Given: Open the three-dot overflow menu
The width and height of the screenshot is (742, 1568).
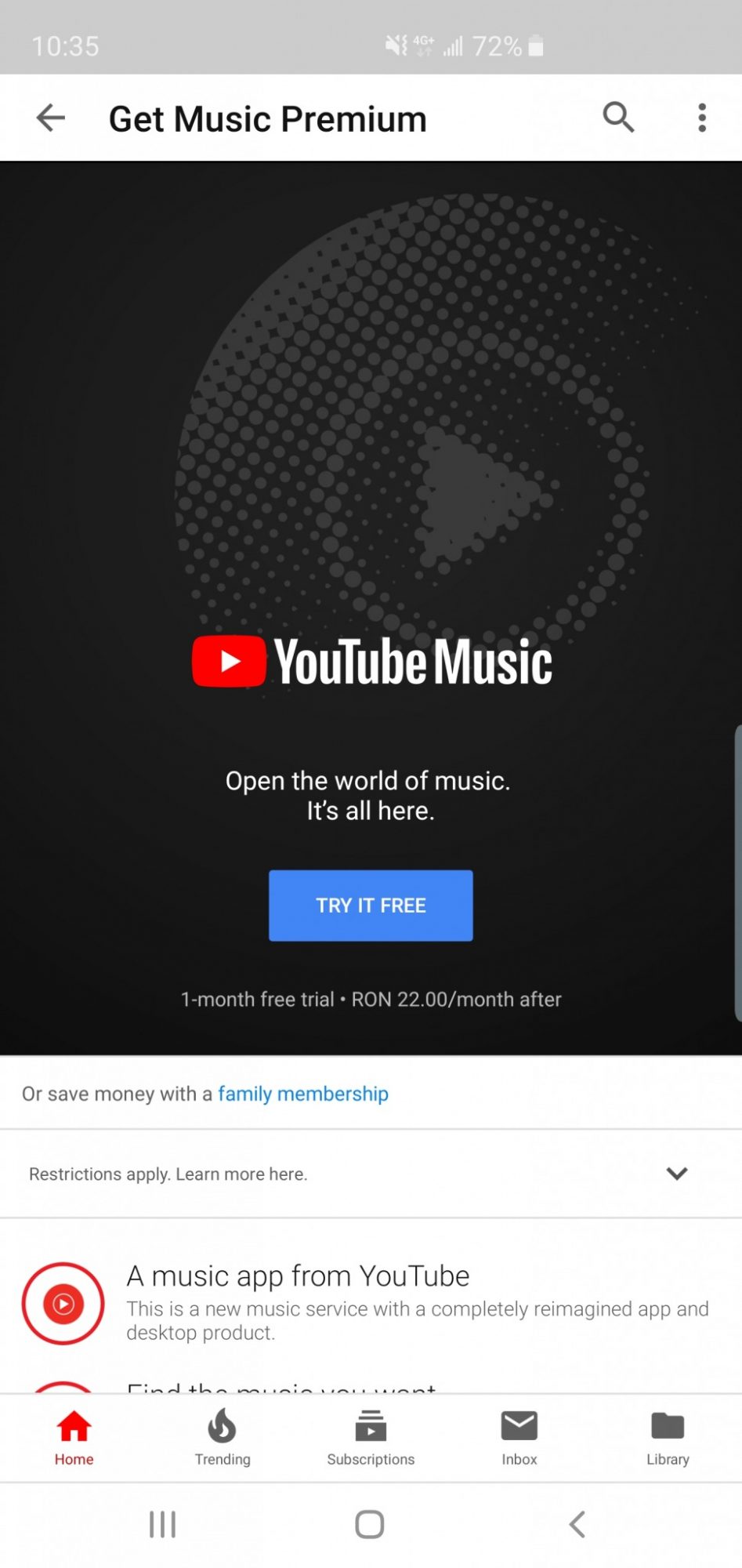Looking at the screenshot, I should pyautogui.click(x=702, y=118).
